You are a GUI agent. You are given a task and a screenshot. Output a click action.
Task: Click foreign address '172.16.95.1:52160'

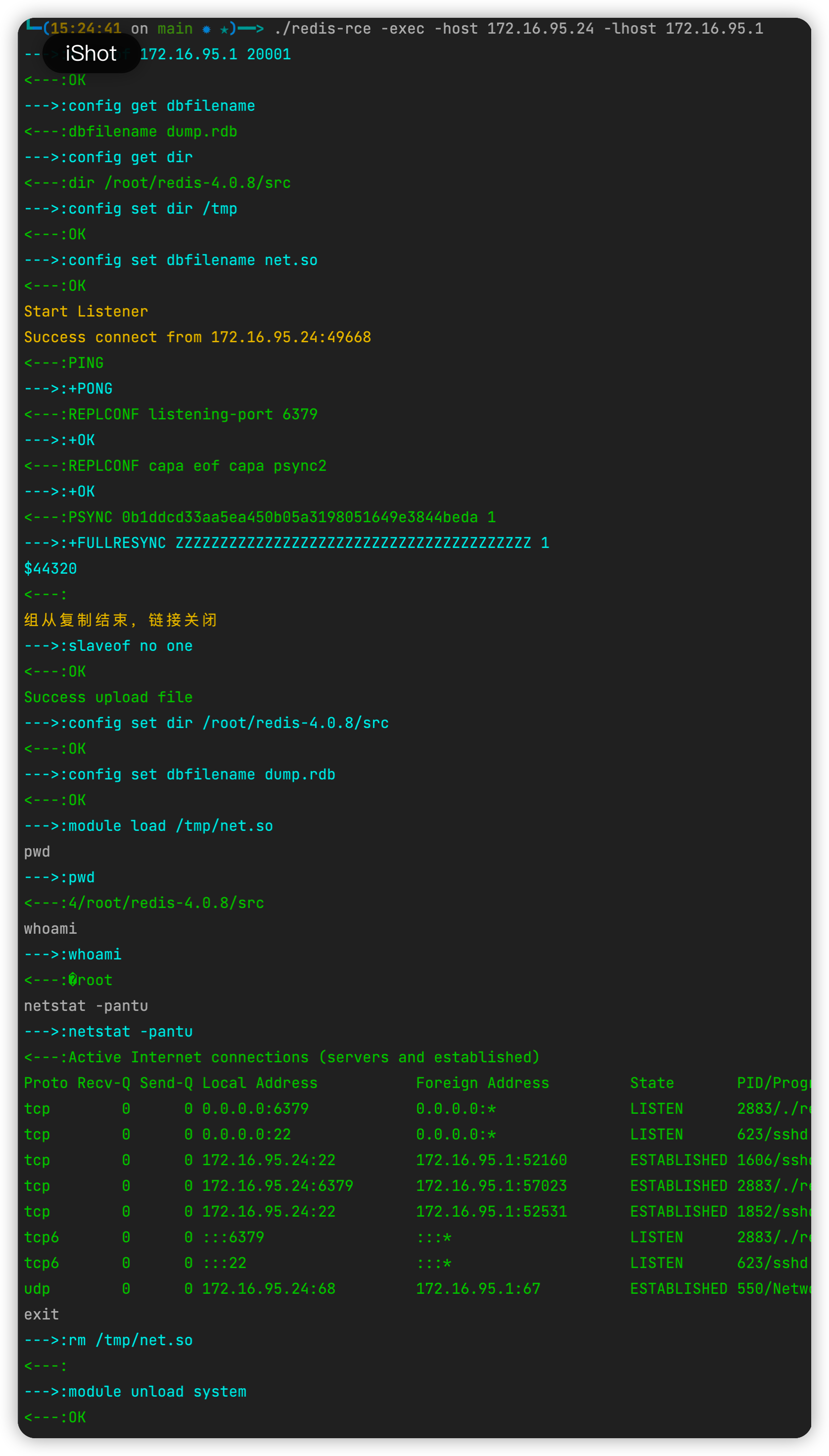click(491, 1159)
